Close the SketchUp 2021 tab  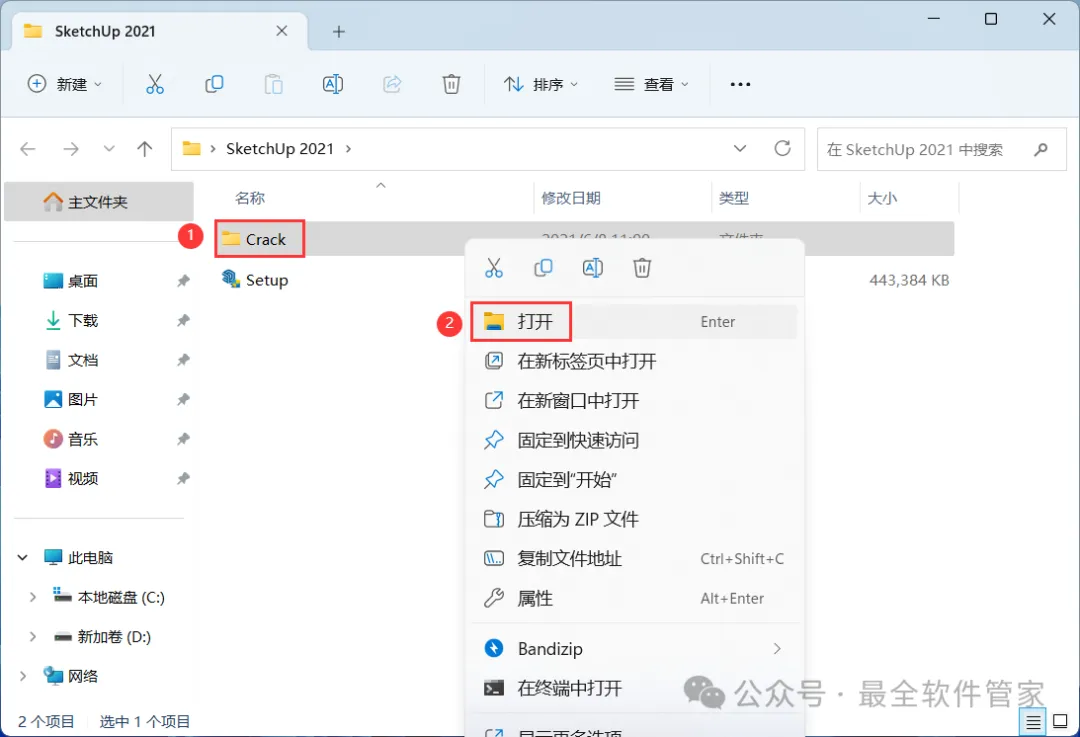[282, 31]
